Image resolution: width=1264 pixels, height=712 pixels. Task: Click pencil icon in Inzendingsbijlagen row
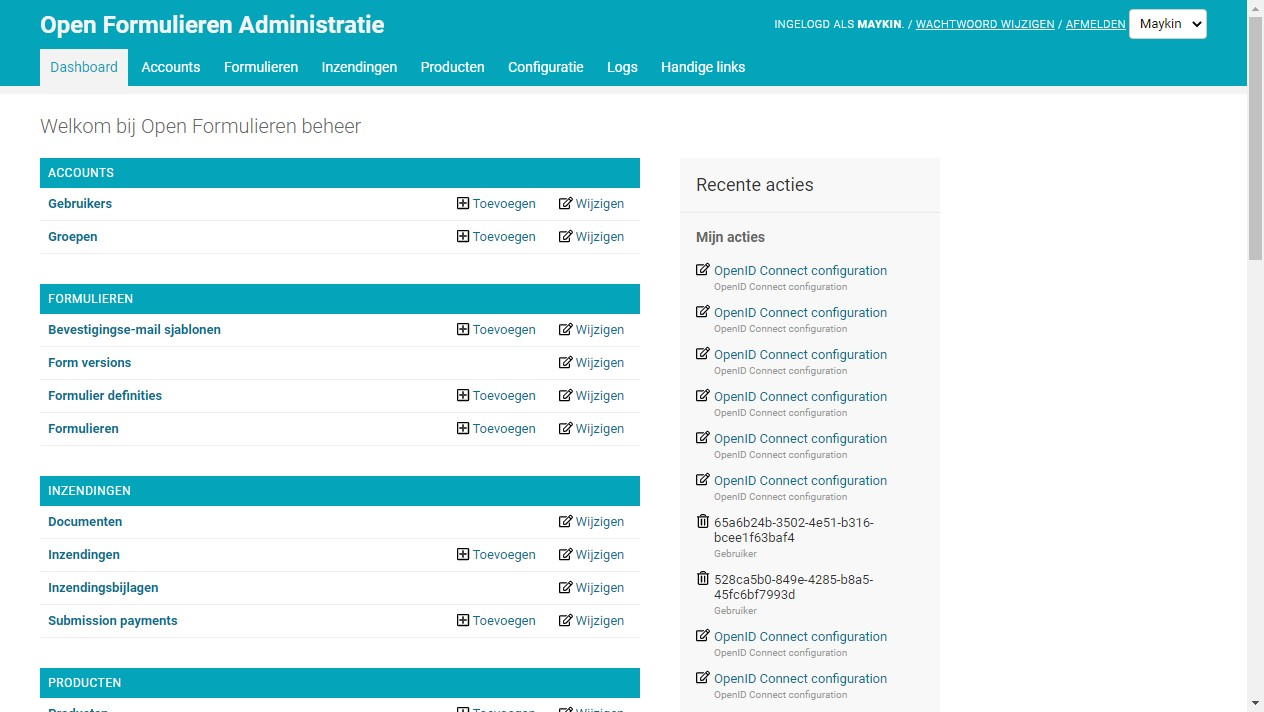566,587
